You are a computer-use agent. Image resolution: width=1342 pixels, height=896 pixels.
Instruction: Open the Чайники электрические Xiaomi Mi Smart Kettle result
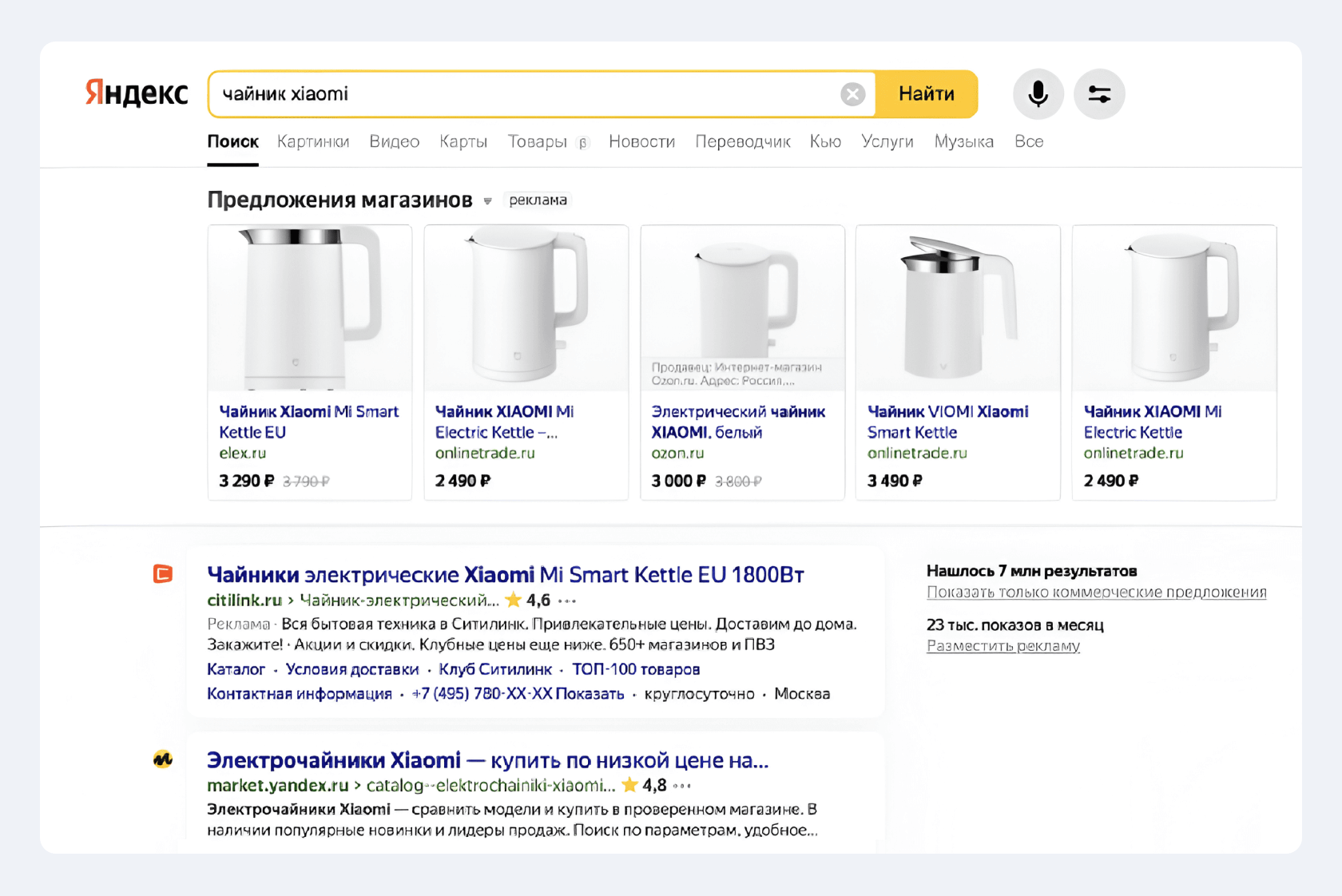[505, 575]
